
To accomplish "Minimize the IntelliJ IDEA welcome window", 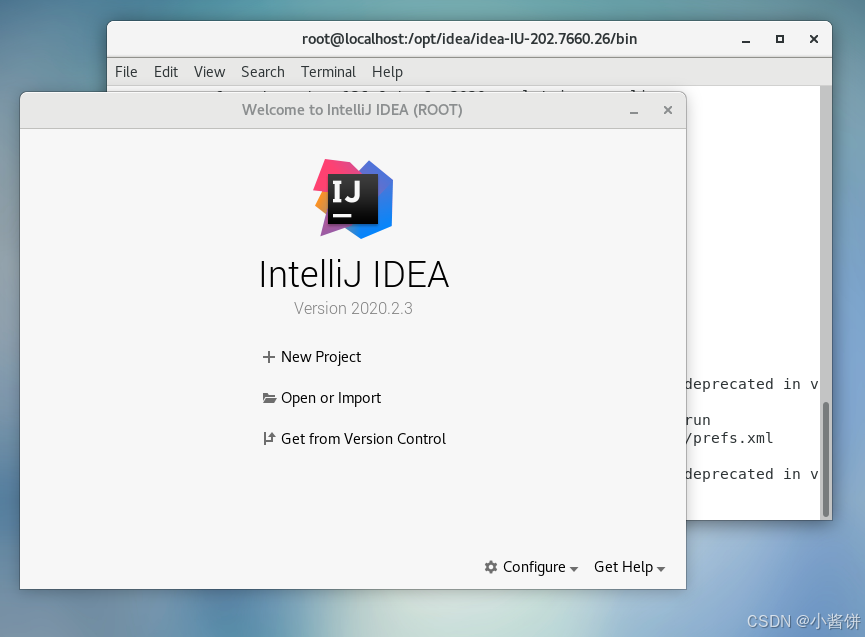I will pyautogui.click(x=634, y=111).
